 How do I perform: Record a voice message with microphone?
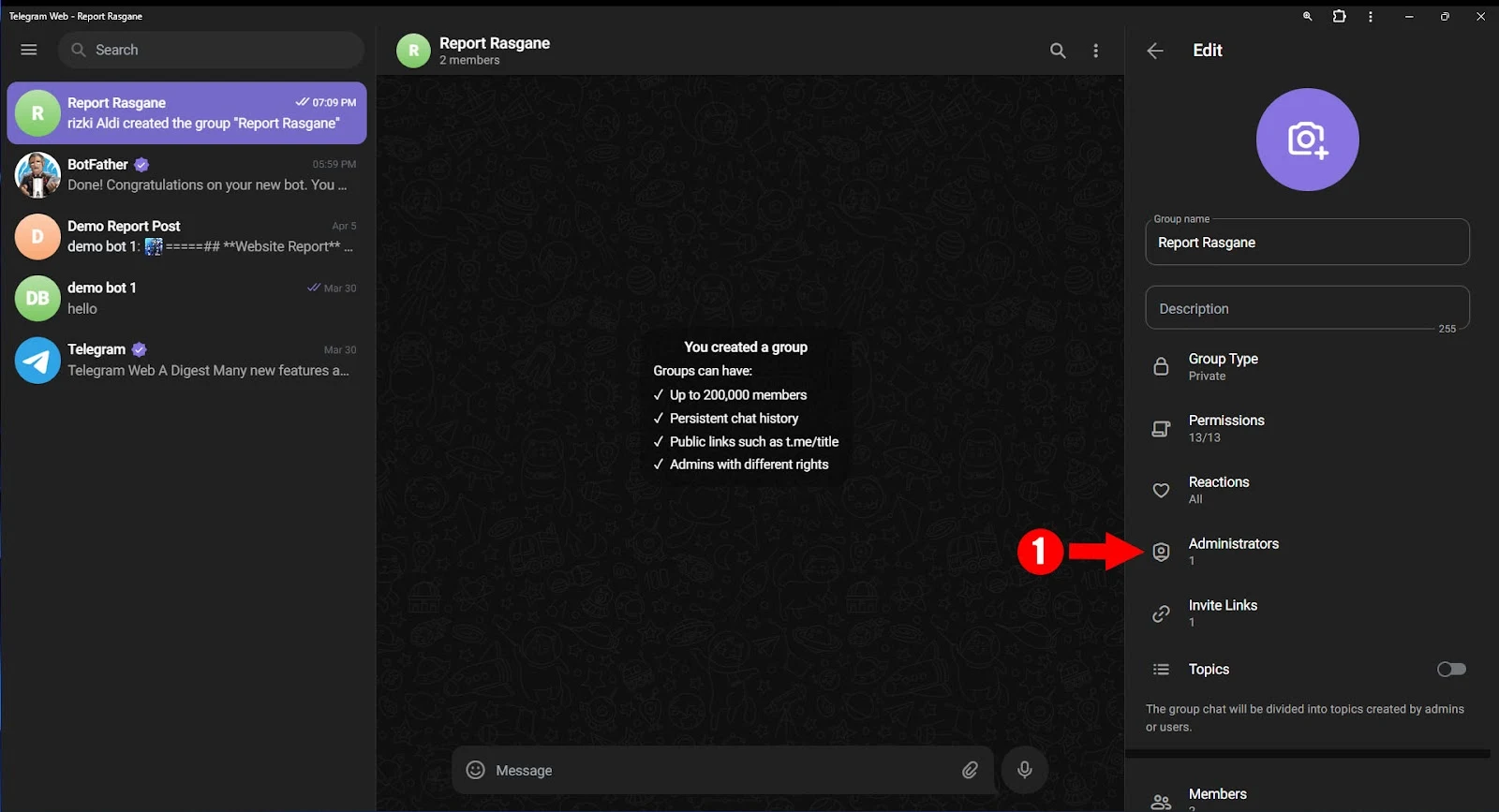pos(1024,770)
